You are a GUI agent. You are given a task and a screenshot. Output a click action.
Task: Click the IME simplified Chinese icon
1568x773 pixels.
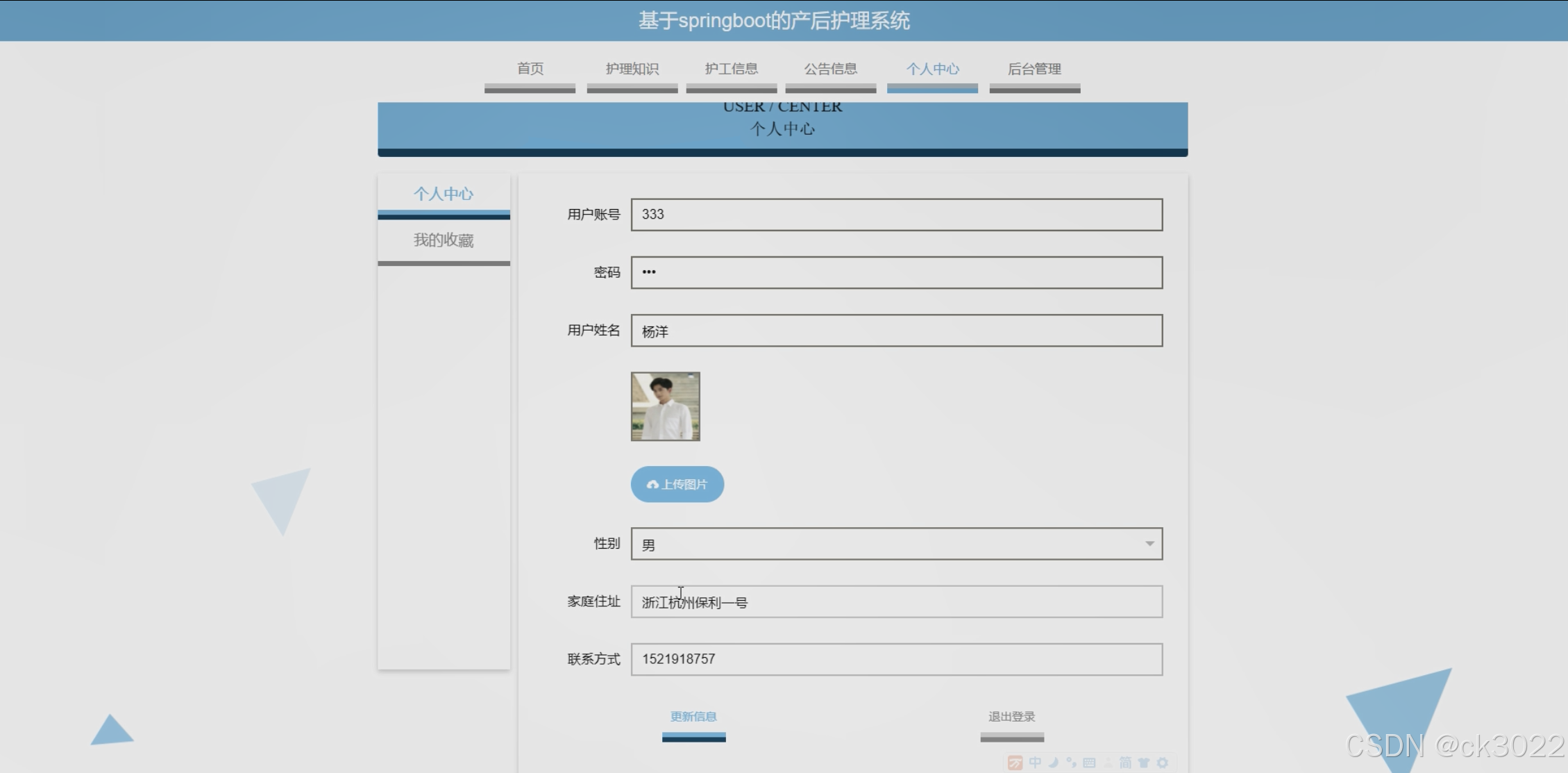pyautogui.click(x=1125, y=763)
